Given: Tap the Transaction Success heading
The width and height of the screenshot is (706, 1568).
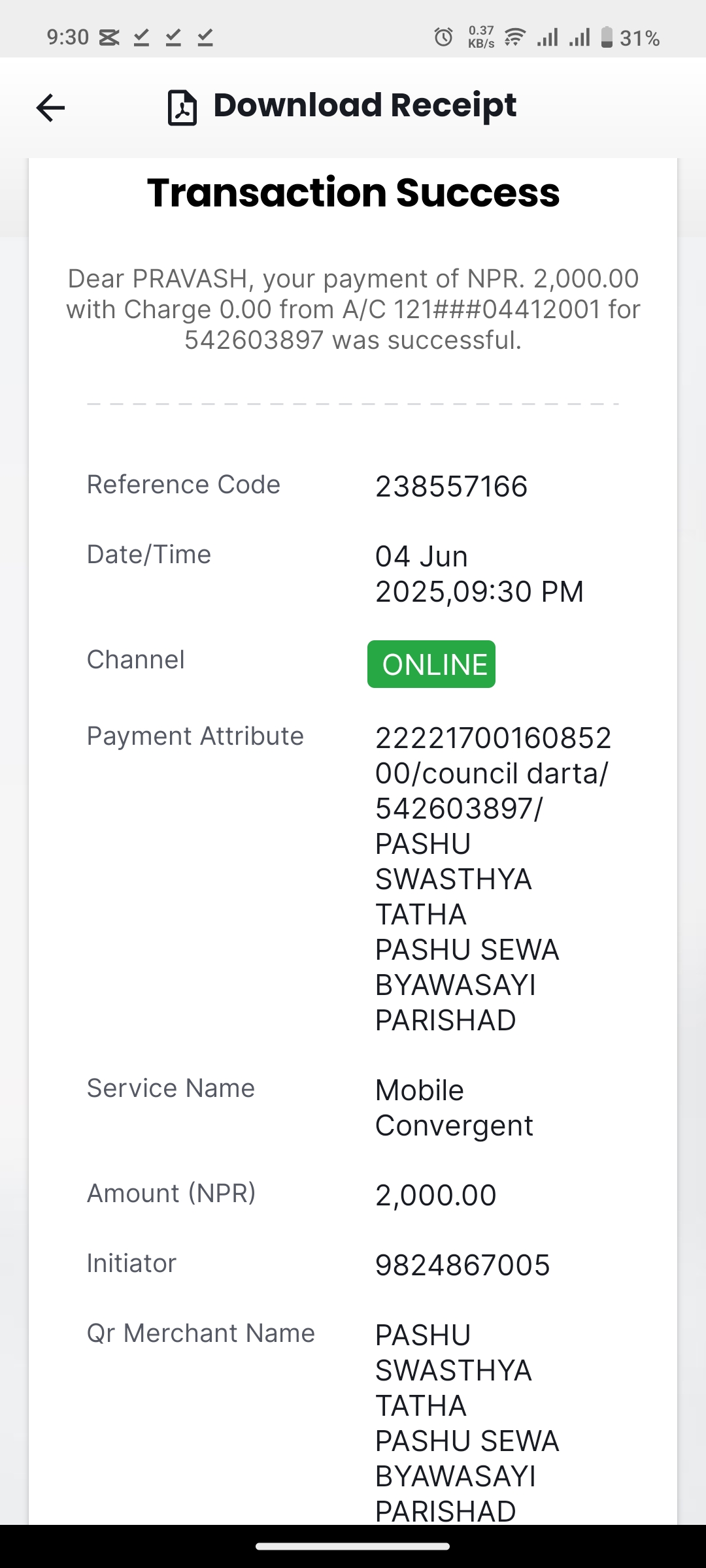Looking at the screenshot, I should [x=353, y=193].
